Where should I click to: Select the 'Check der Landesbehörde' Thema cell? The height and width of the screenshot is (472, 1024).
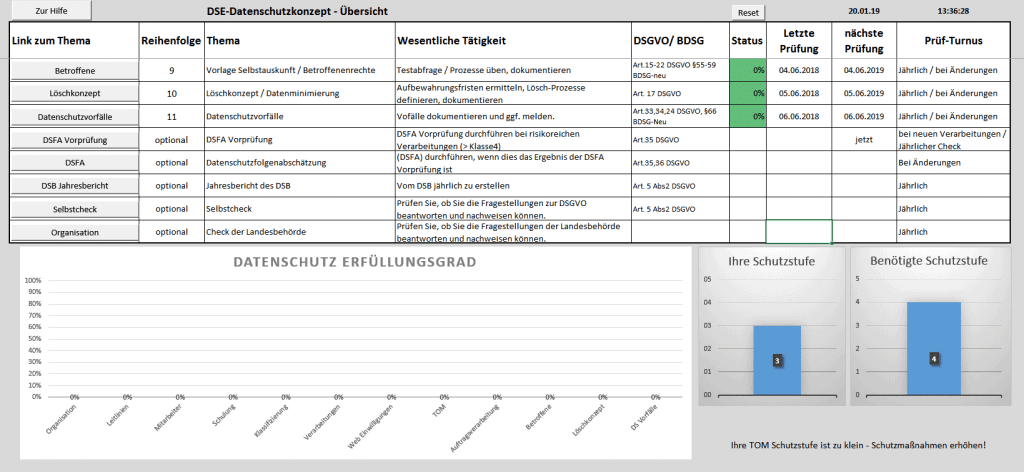[x=299, y=232]
